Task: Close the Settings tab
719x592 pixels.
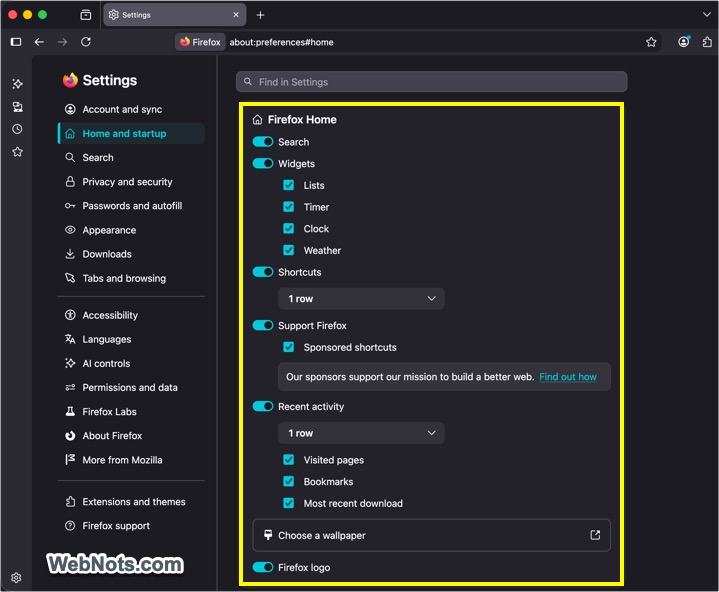Action: [x=236, y=15]
